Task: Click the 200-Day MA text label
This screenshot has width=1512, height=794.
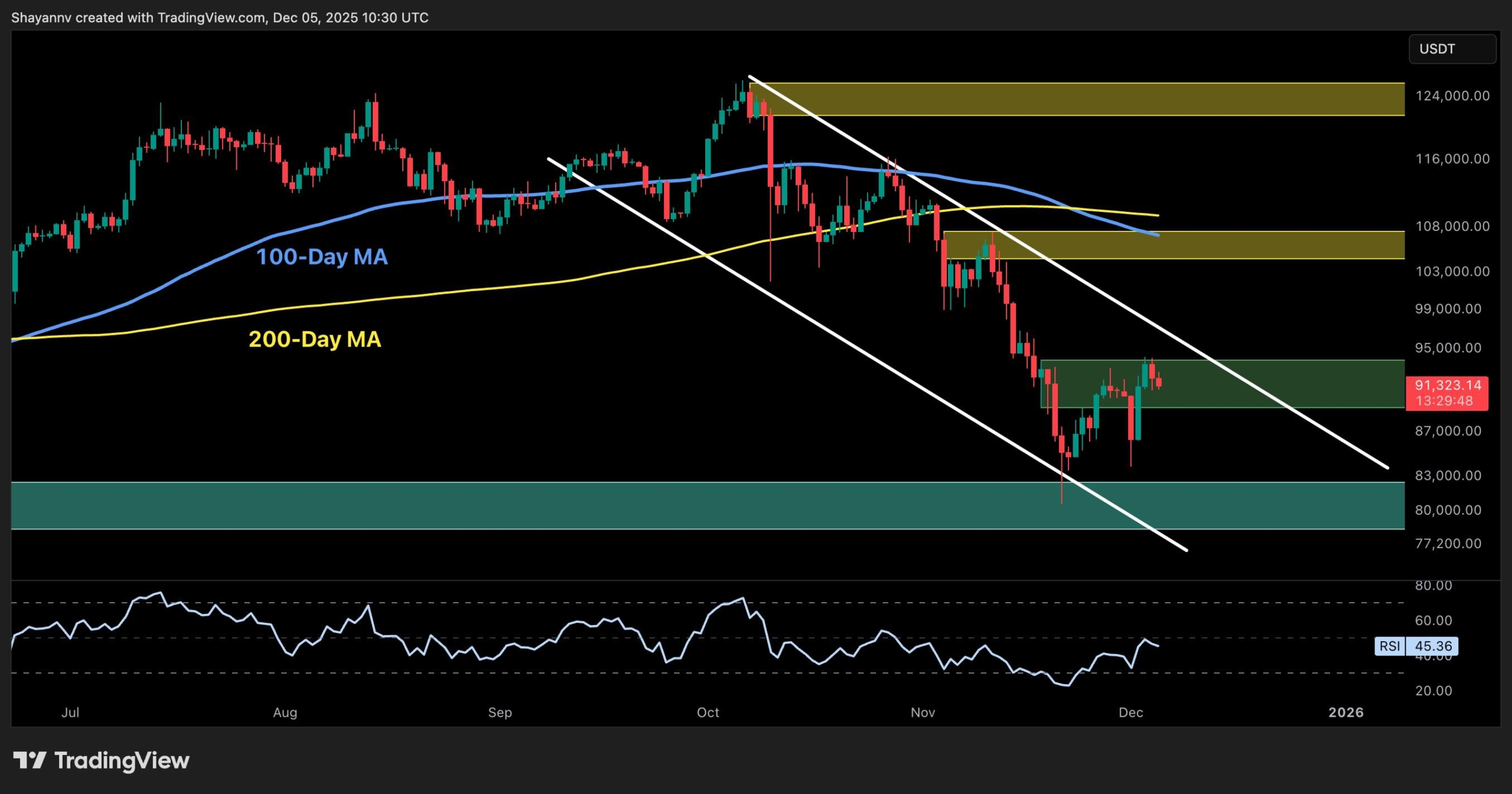Action: coord(315,339)
